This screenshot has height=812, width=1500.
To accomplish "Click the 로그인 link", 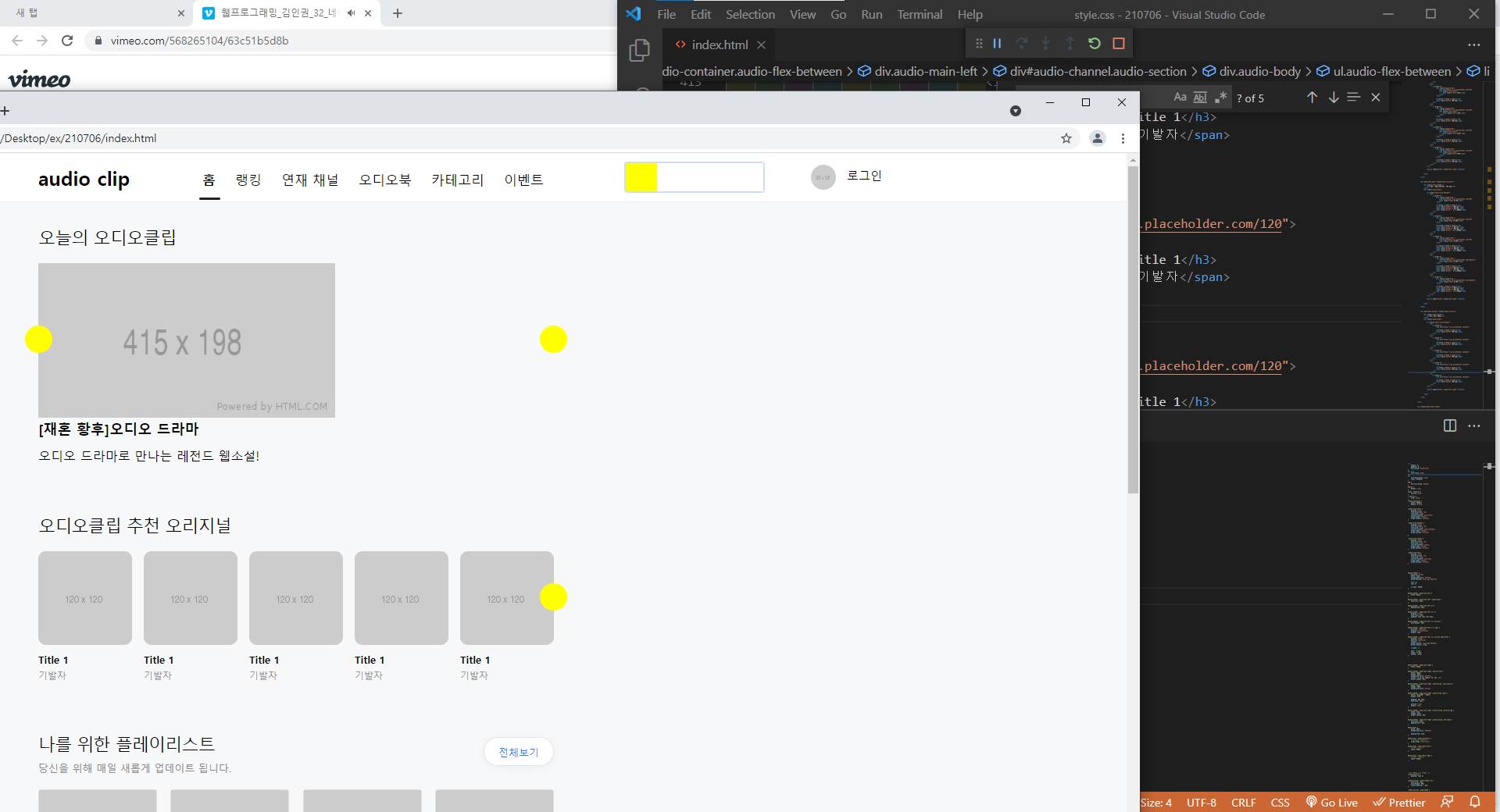I will [x=864, y=176].
